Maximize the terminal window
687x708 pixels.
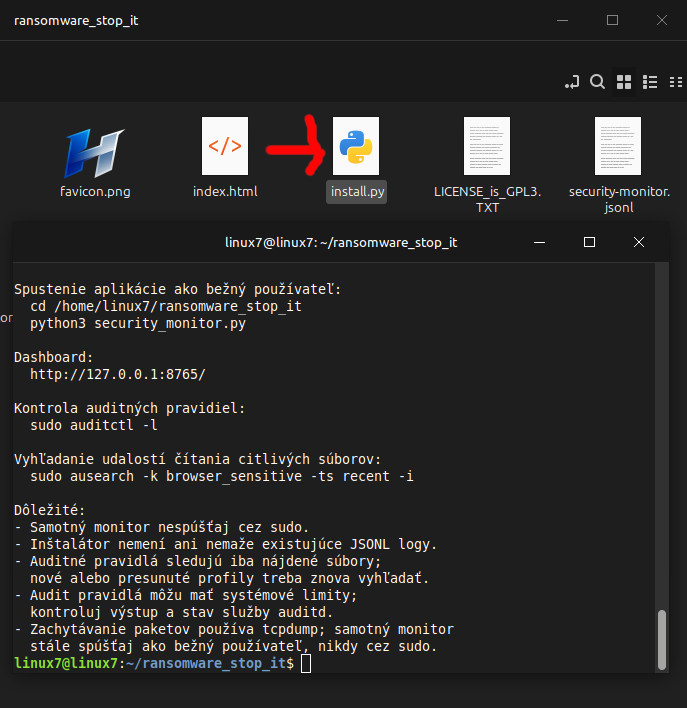589,242
